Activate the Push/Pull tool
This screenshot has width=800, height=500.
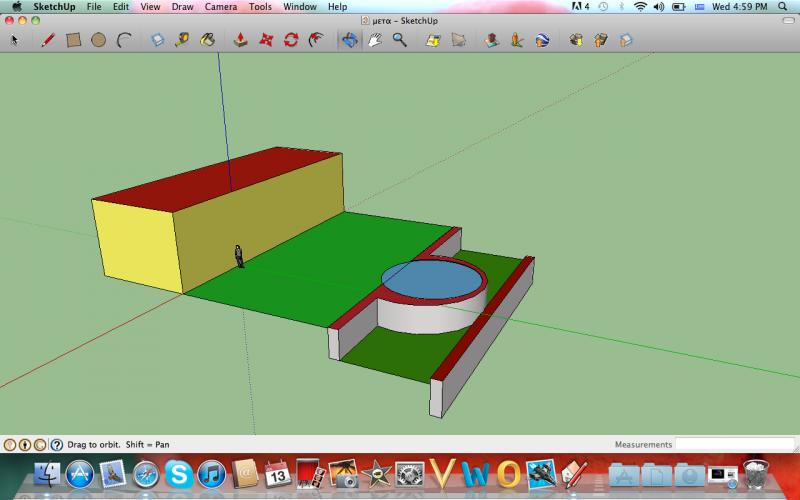pyautogui.click(x=240, y=40)
